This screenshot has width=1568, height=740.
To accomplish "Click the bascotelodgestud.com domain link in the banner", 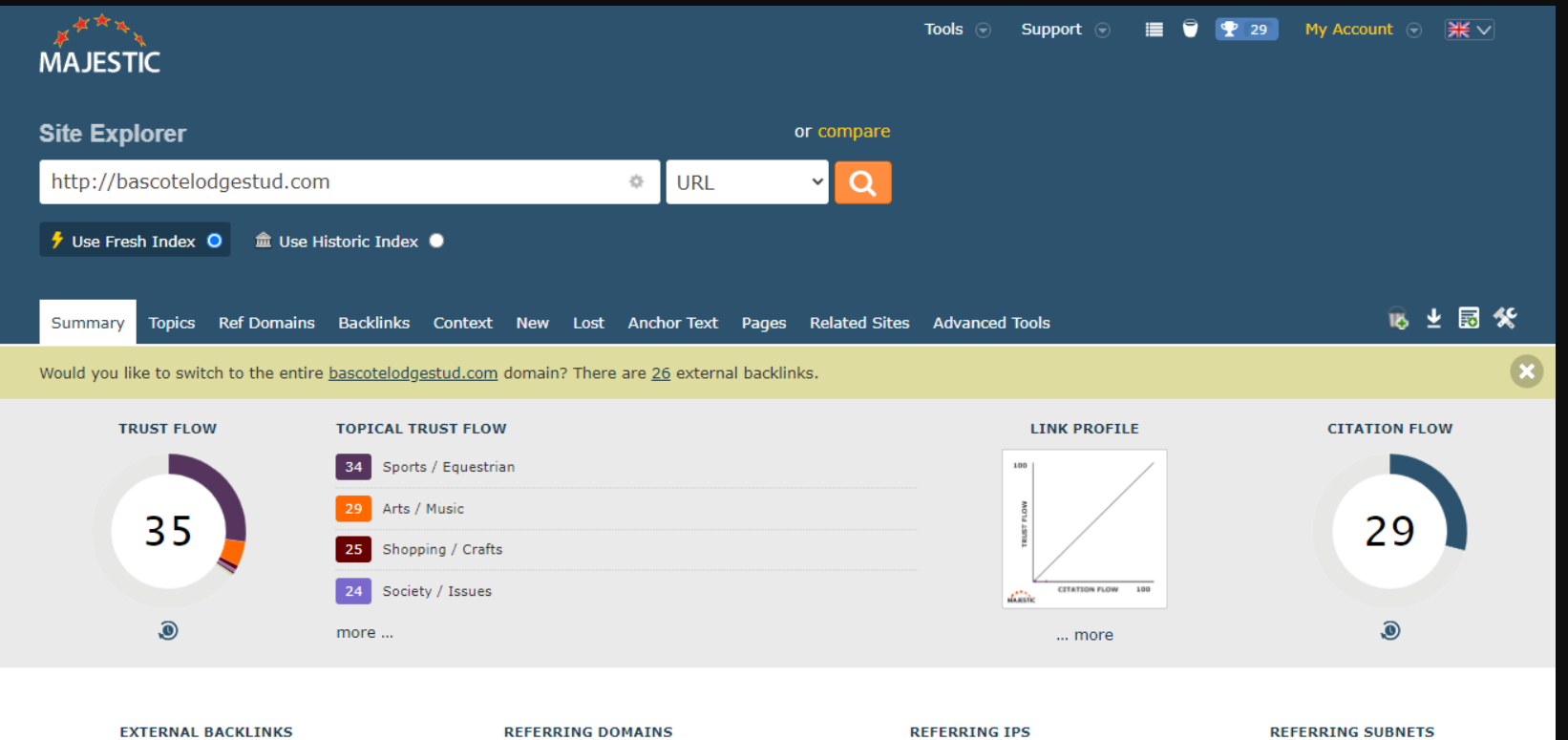I will [x=413, y=373].
